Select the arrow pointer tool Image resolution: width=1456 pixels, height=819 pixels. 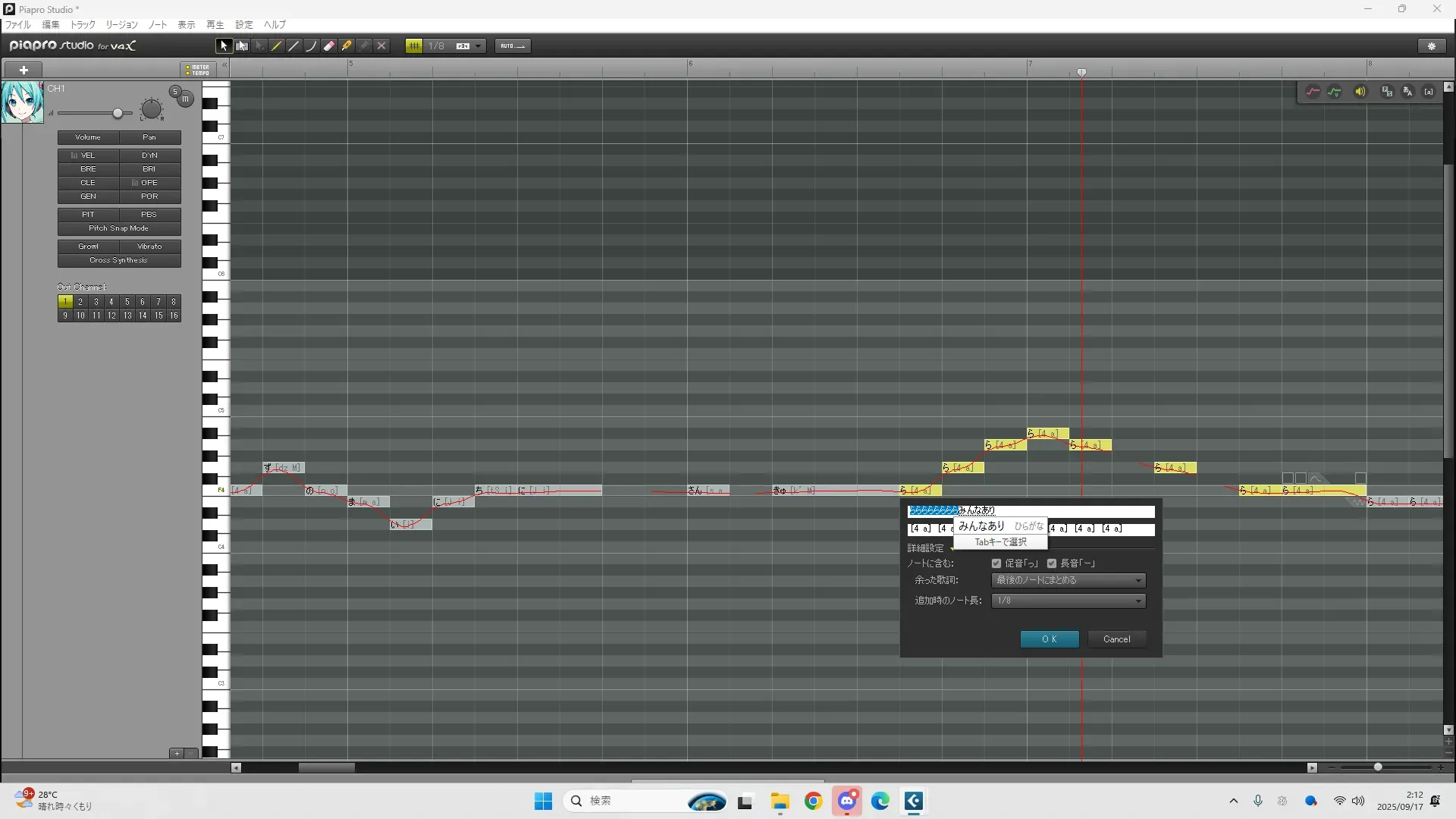[x=224, y=46]
